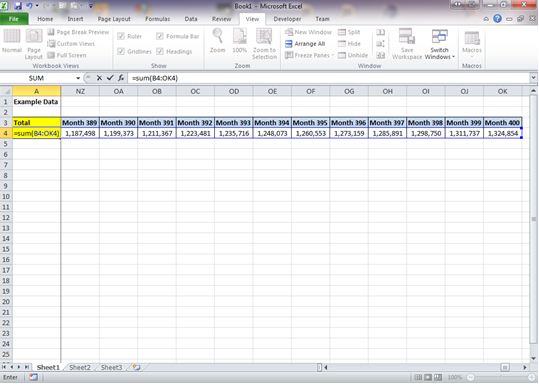Open a New Window
This screenshot has width=539, height=387.
[308, 32]
